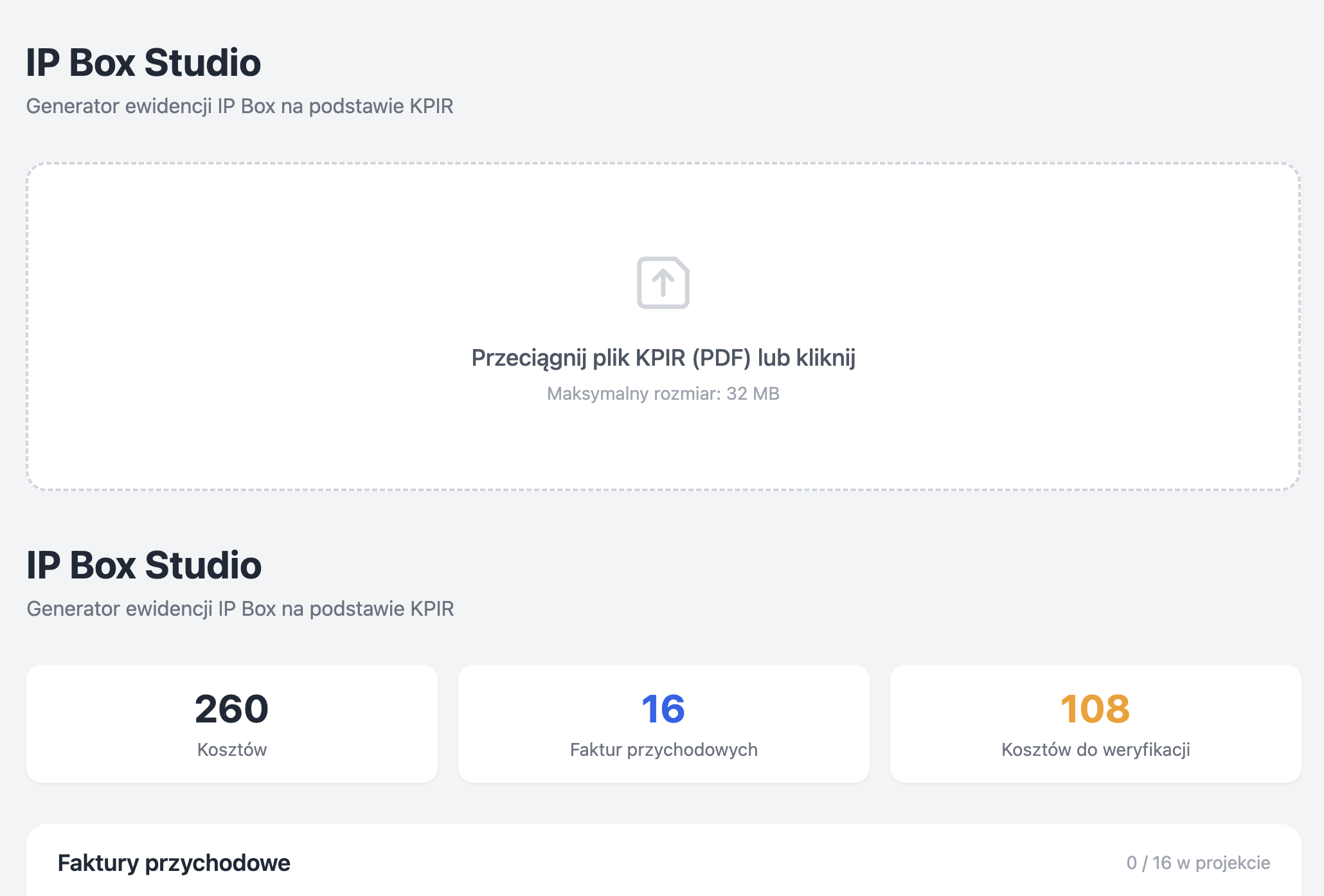Viewport: 1324px width, 896px height.
Task: Click the upload document icon in the dropzone
Action: [x=662, y=283]
